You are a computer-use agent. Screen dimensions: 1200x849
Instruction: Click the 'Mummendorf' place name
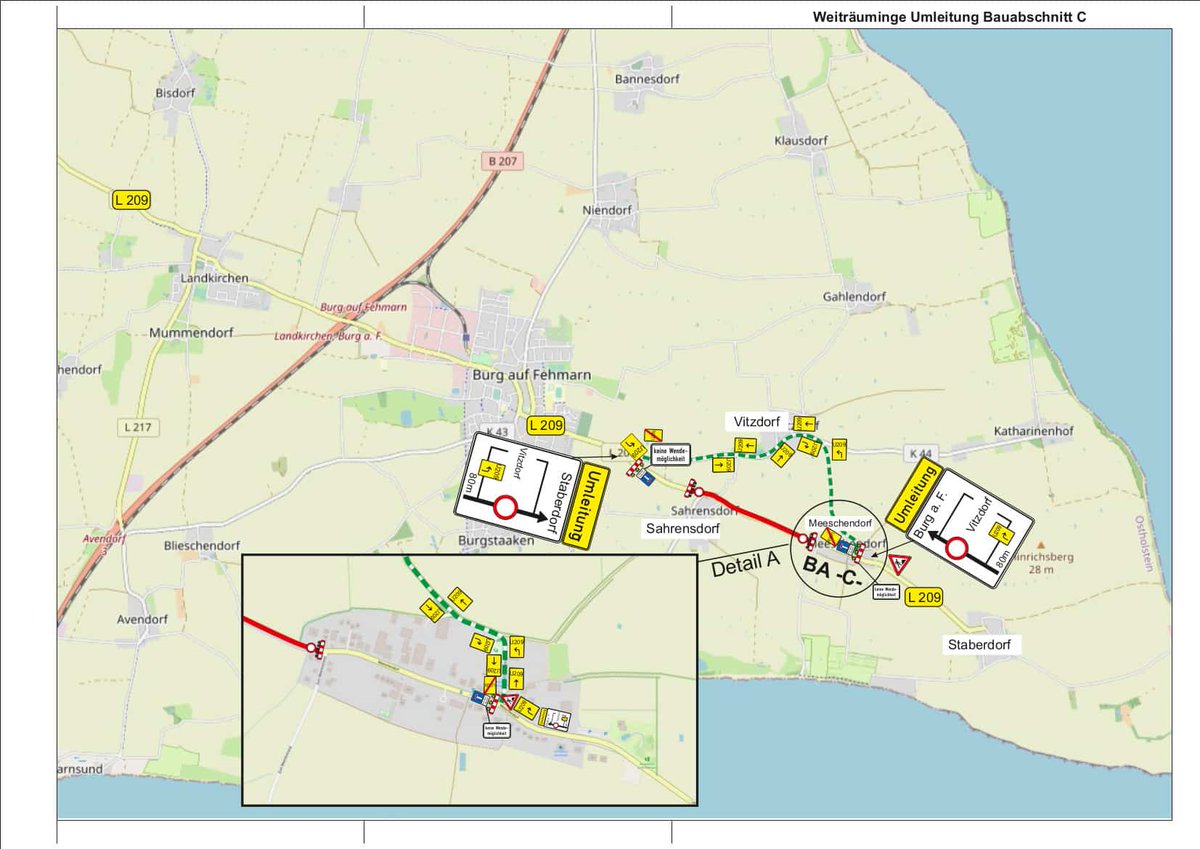click(190, 332)
